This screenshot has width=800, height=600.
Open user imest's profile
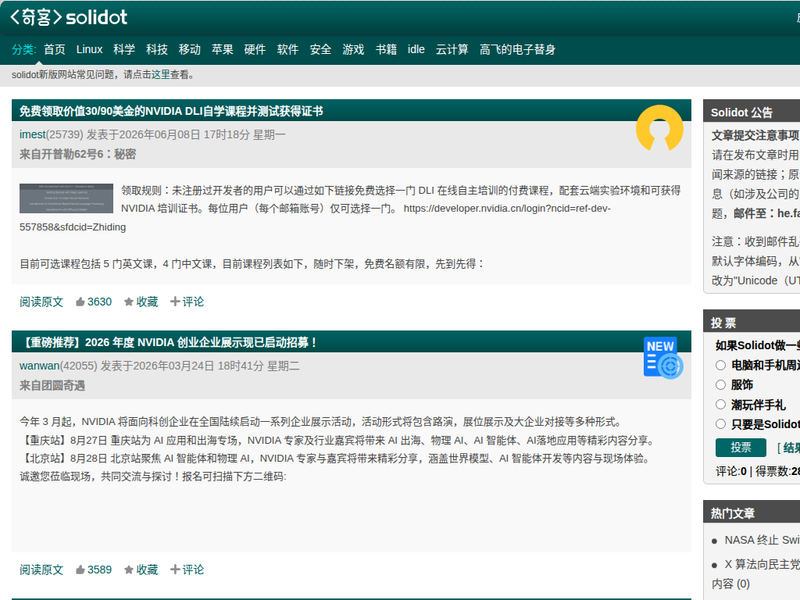point(33,135)
